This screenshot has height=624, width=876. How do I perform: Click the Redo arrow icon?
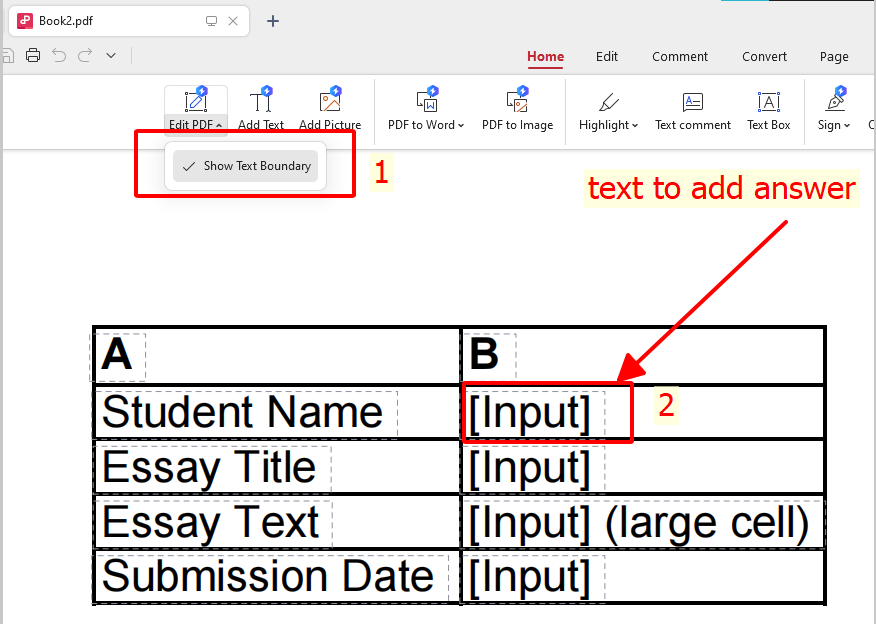tap(85, 56)
